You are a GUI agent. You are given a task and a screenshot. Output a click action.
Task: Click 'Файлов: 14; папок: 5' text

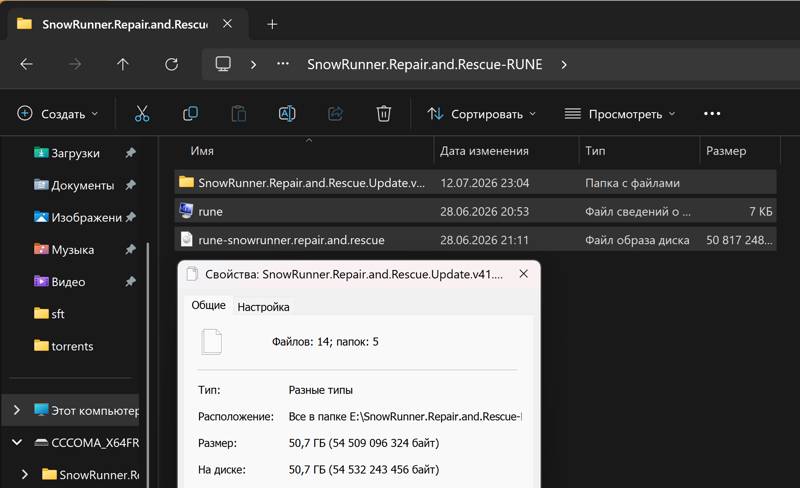pyautogui.click(x=325, y=341)
